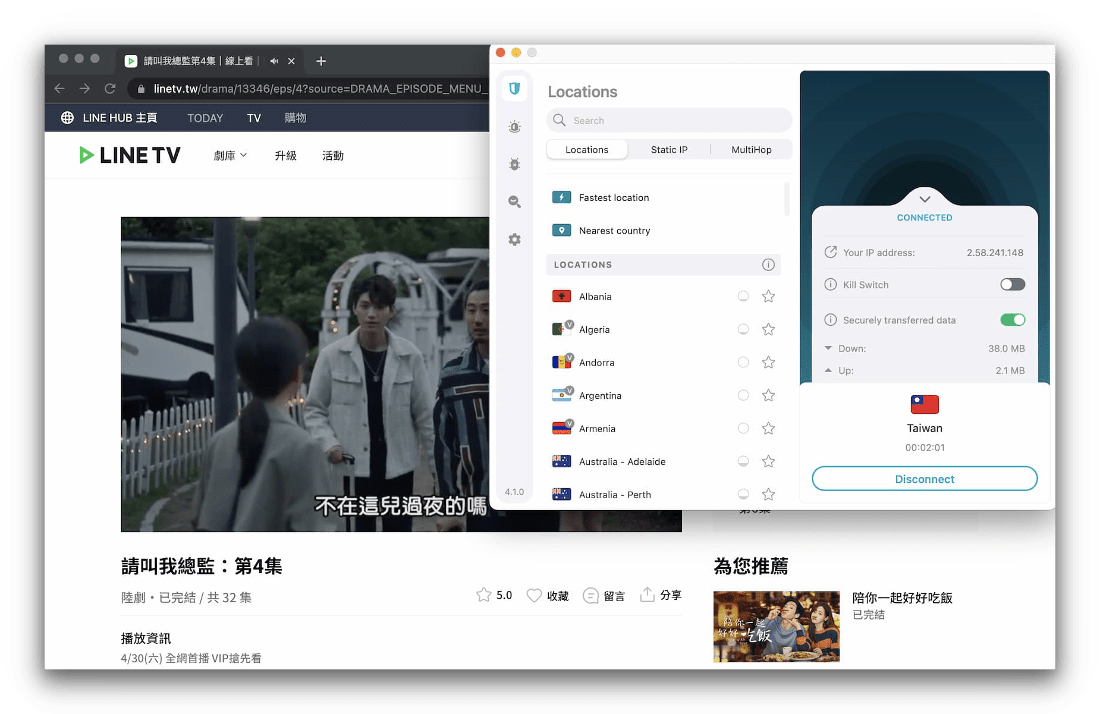This screenshot has height=714, width=1100.
Task: Open the Search magnifier icon in VPN sidebar
Action: pyautogui.click(x=514, y=202)
